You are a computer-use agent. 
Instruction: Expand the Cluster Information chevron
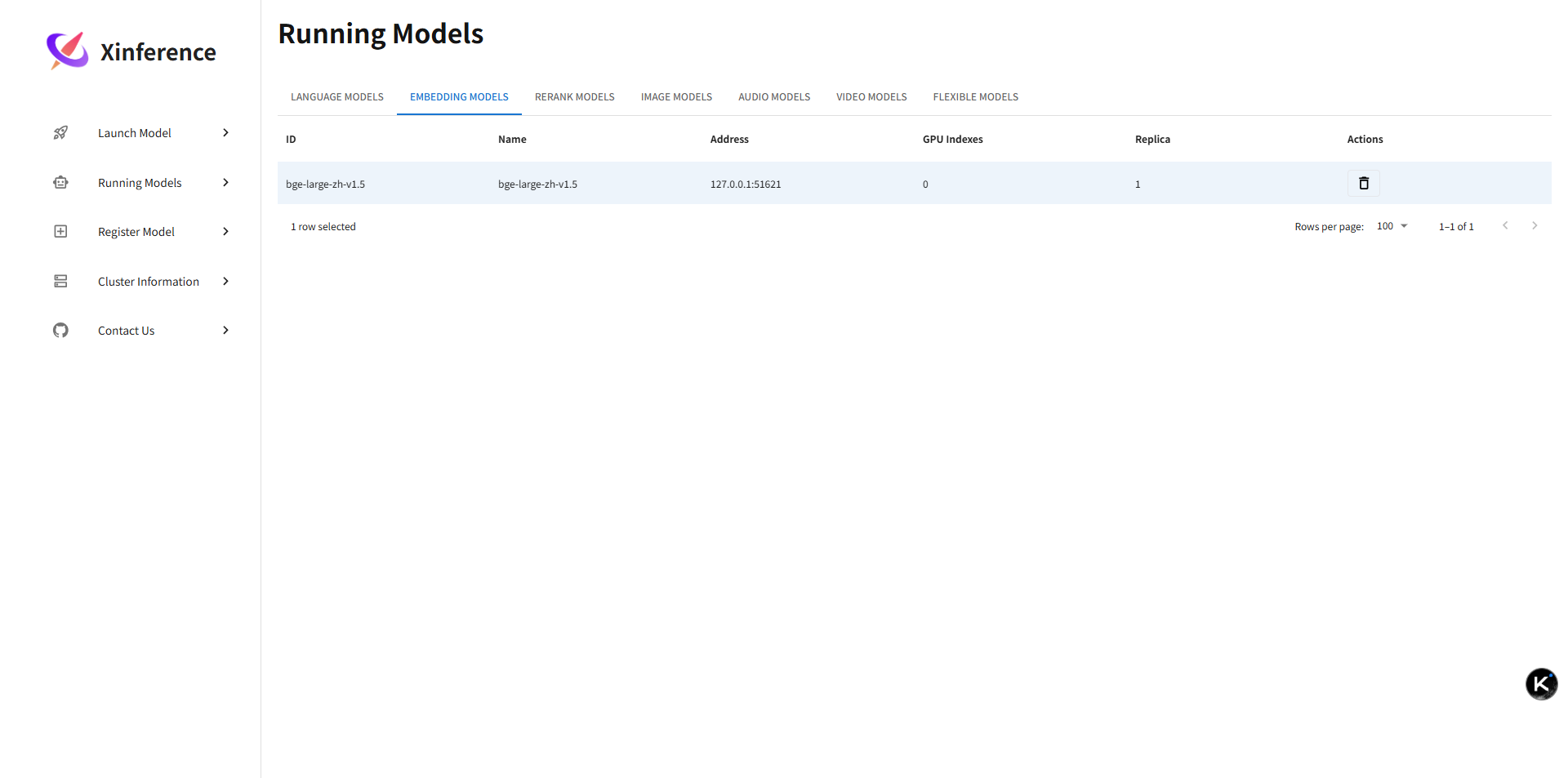point(226,282)
